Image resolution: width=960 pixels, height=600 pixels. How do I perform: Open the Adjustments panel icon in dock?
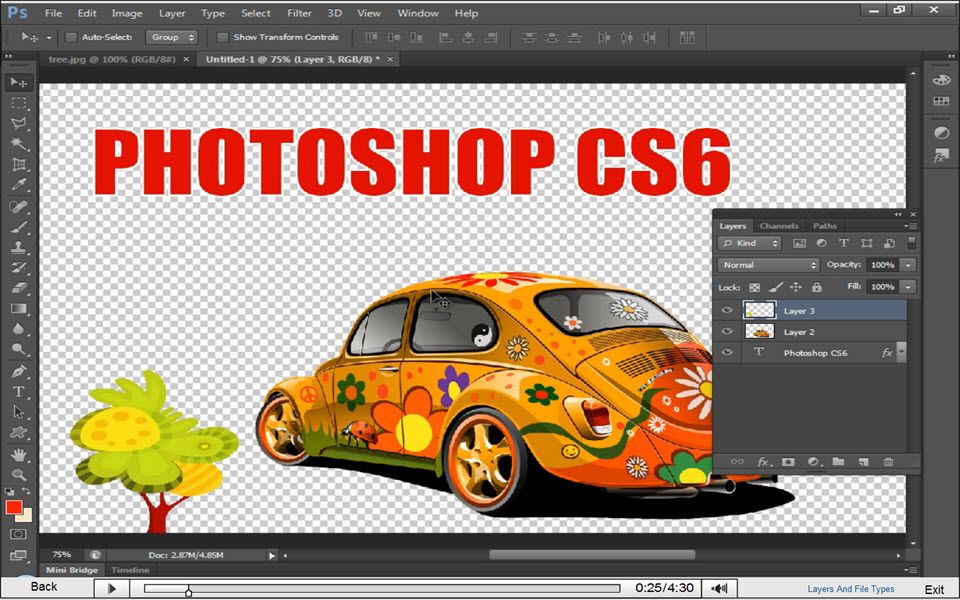pyautogui.click(x=941, y=133)
